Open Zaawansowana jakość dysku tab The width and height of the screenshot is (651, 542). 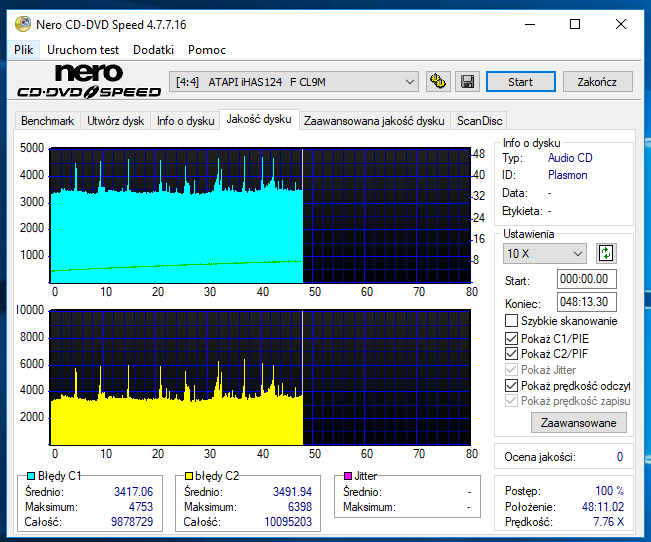[374, 121]
